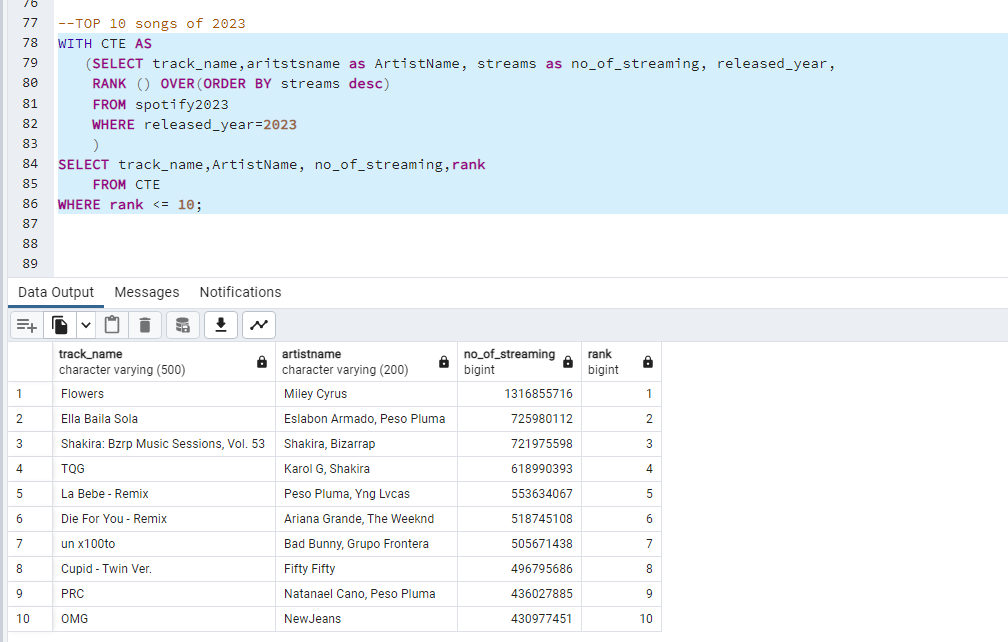The width and height of the screenshot is (1008, 642).
Task: Switch to the Messages tab
Action: (146, 292)
